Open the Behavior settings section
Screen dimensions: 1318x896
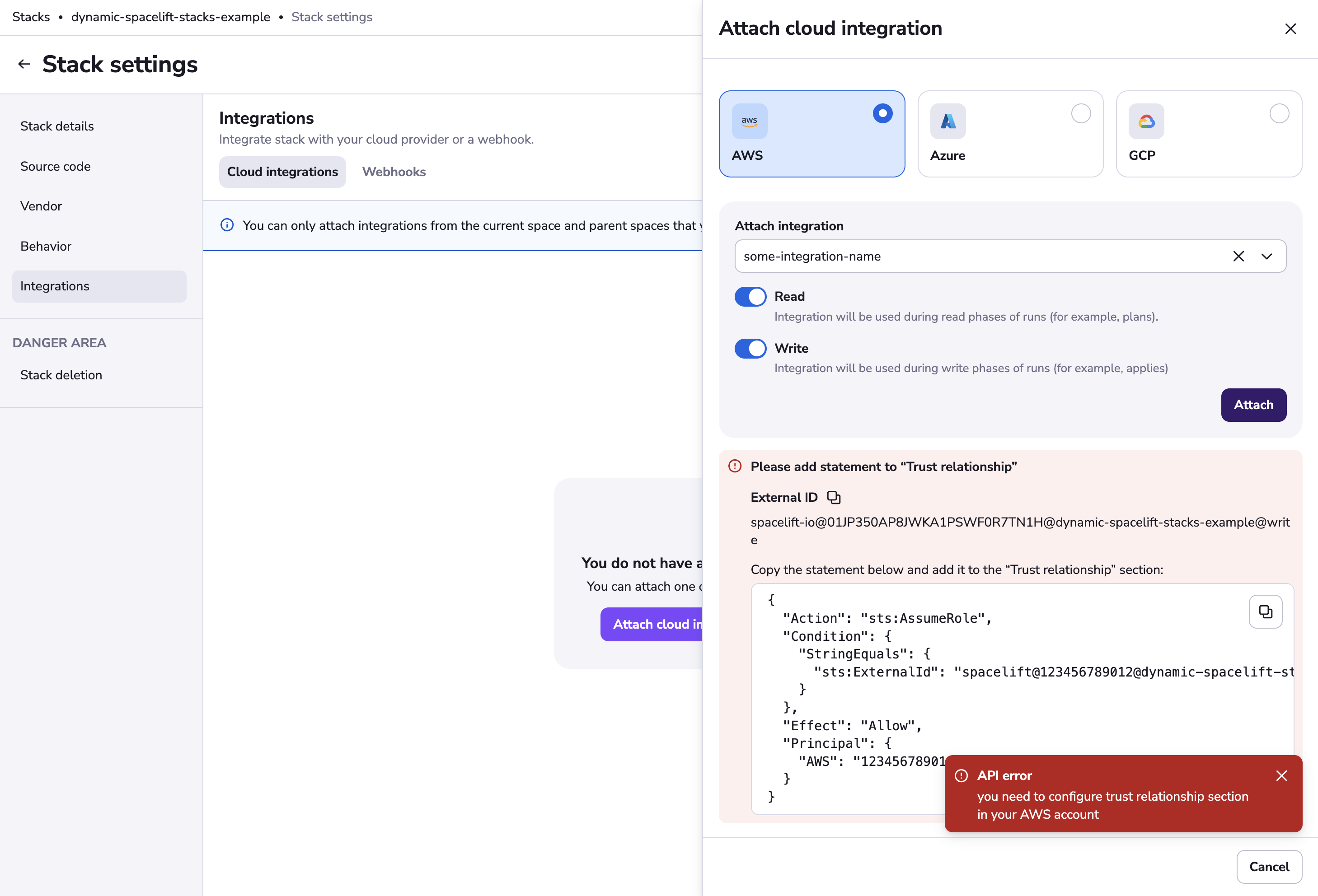coord(45,246)
